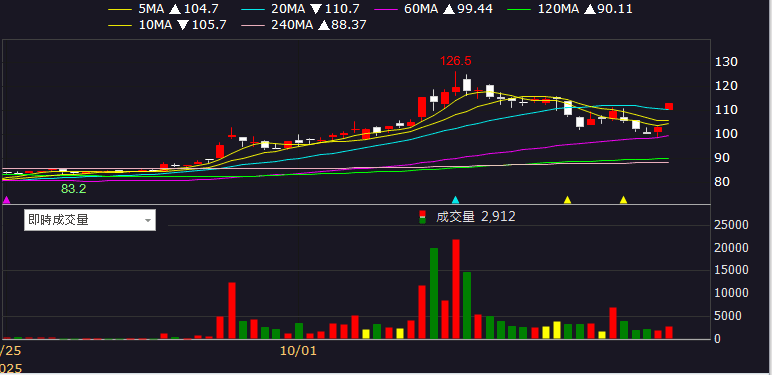772x375 pixels.
Task: Select the 120MA 90.11 legend entry
Action: click(x=570, y=8)
